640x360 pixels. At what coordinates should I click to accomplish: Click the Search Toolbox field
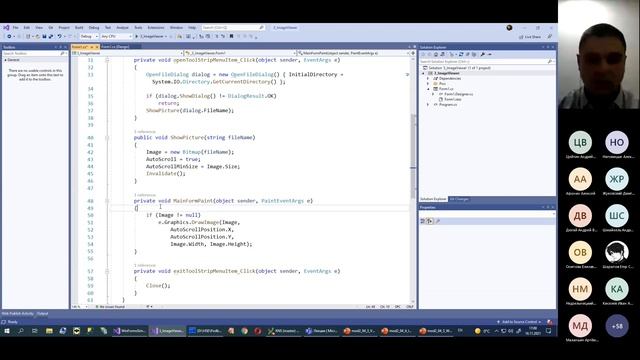point(33,53)
